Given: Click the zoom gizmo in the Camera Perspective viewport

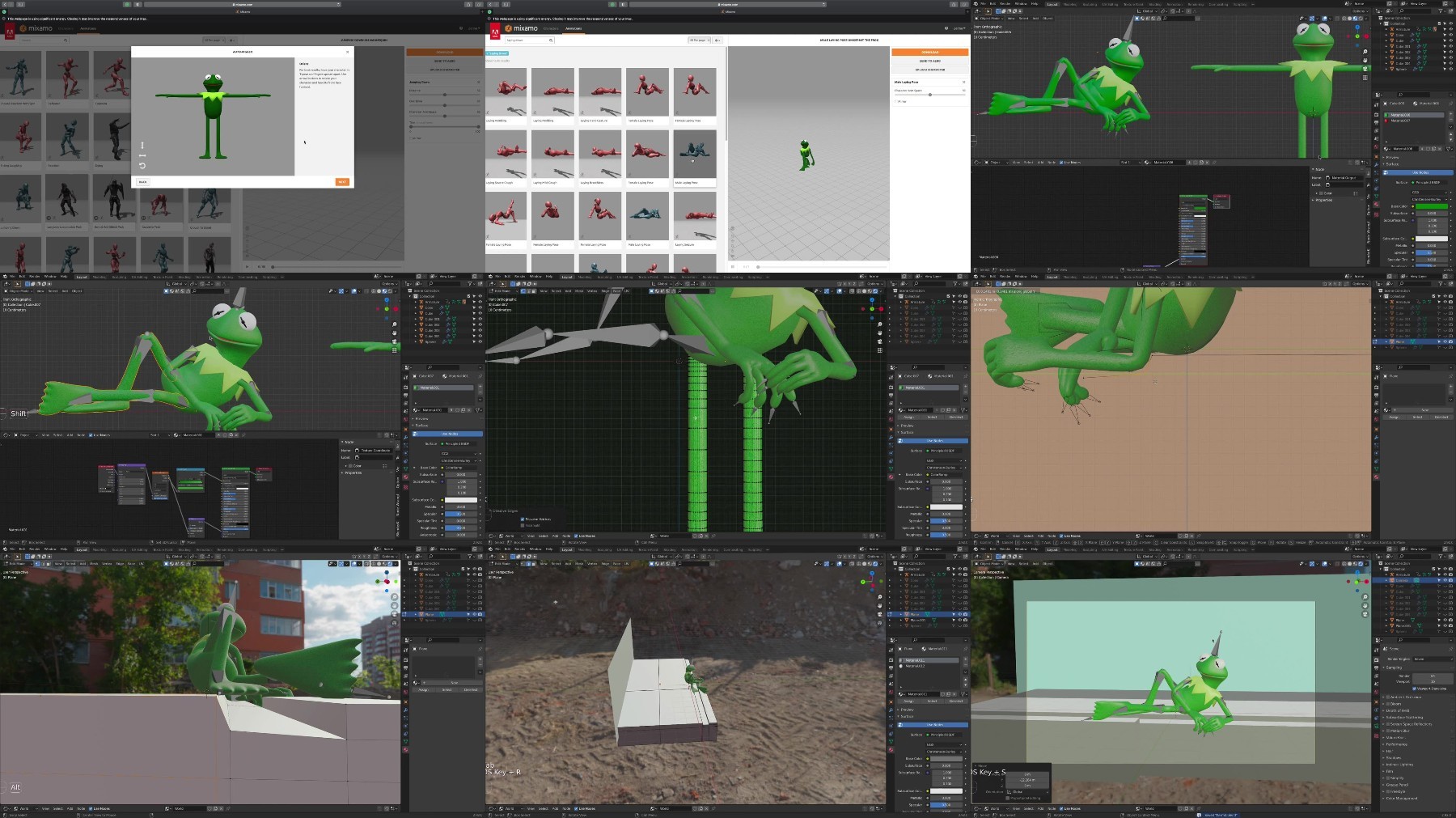Looking at the screenshot, I should tap(1365, 597).
